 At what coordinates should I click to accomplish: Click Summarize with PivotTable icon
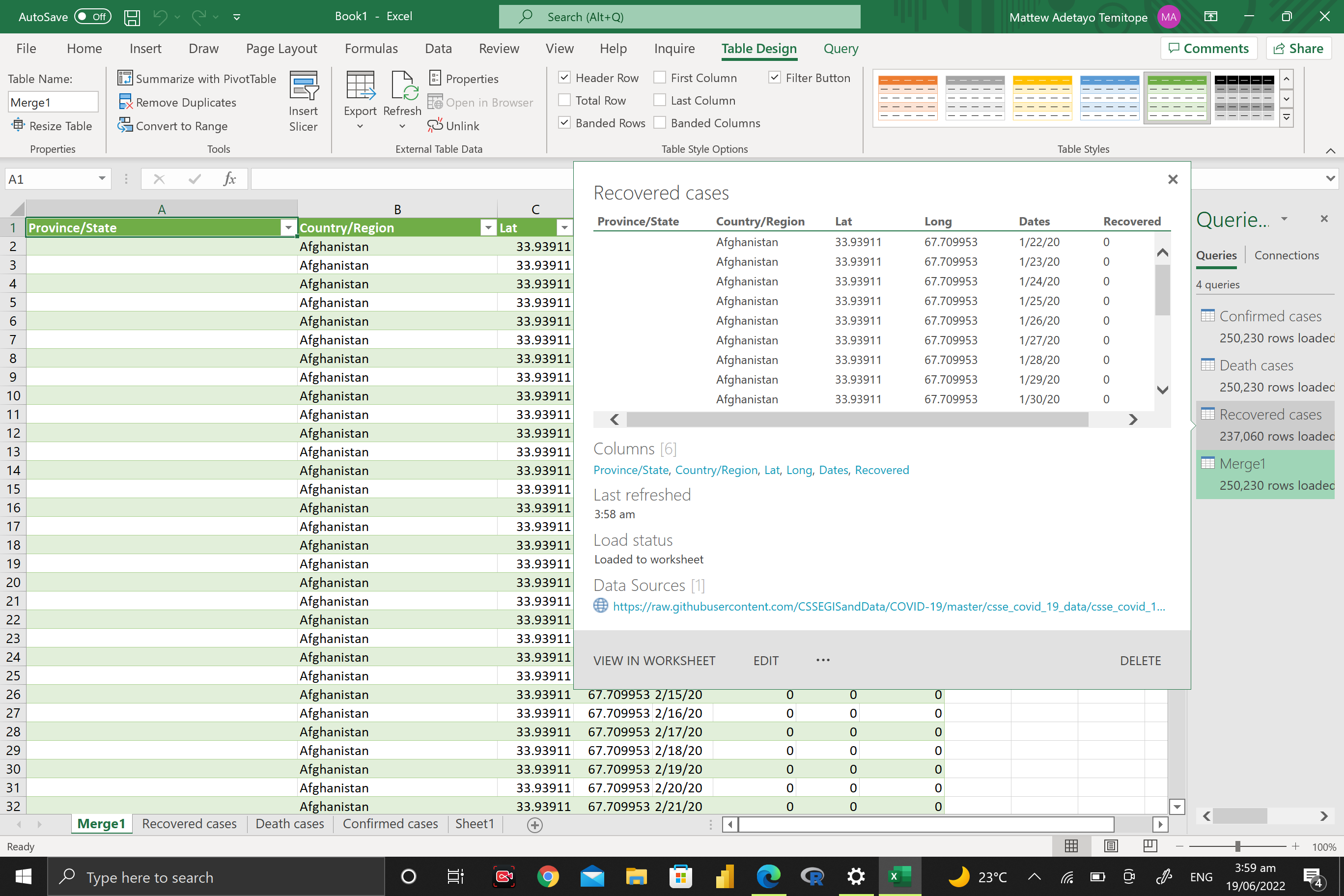(x=125, y=78)
